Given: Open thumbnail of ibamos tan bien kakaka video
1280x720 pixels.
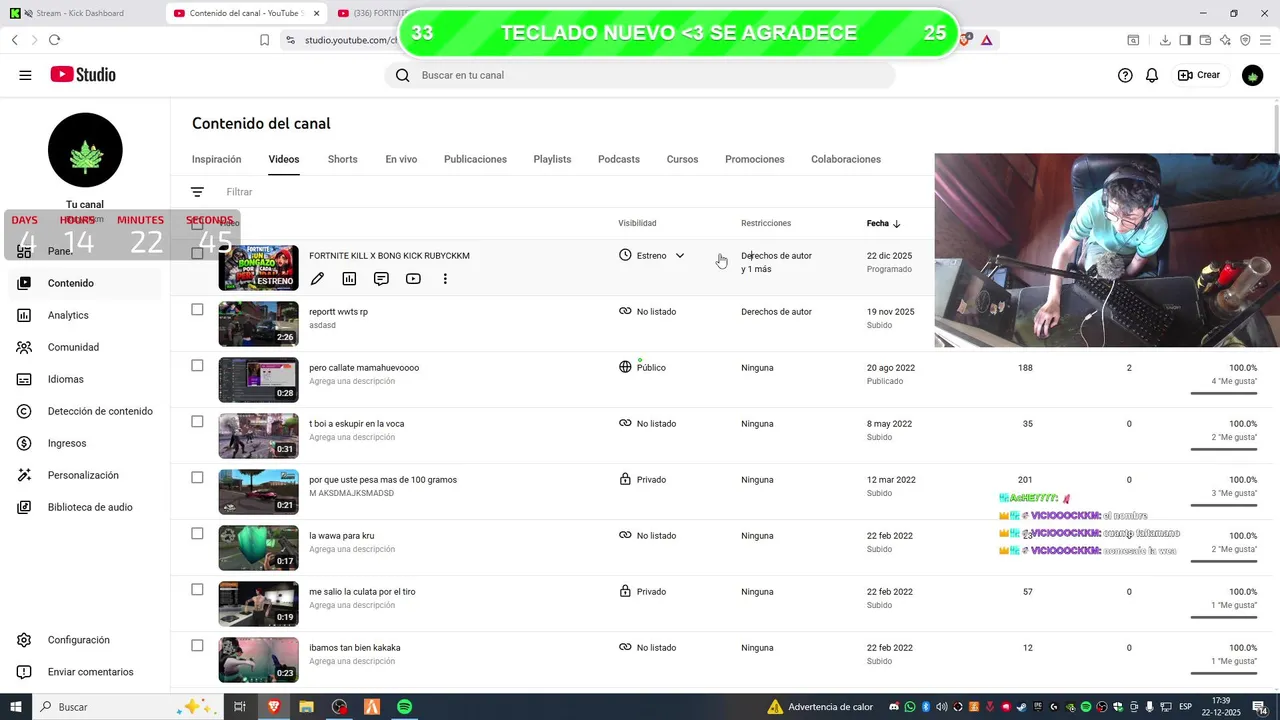Looking at the screenshot, I should point(258,660).
